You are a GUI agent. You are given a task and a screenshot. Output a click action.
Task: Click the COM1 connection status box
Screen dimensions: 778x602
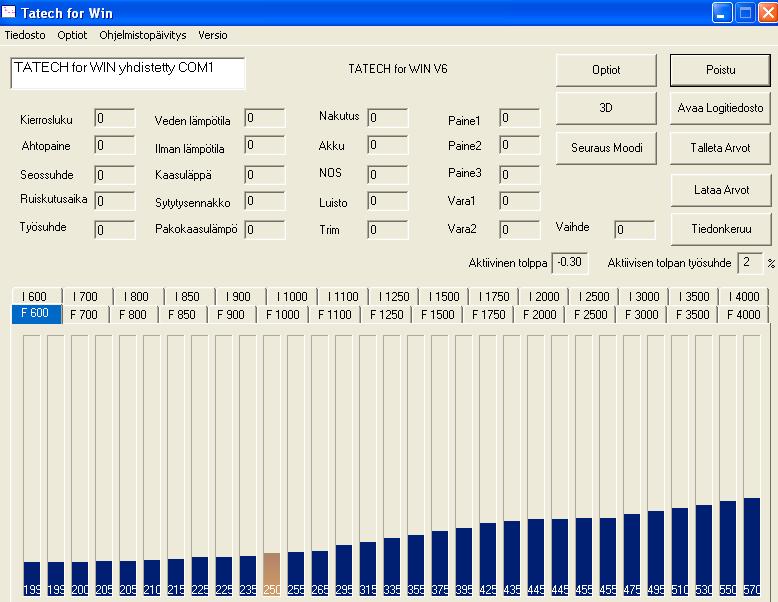(128, 73)
